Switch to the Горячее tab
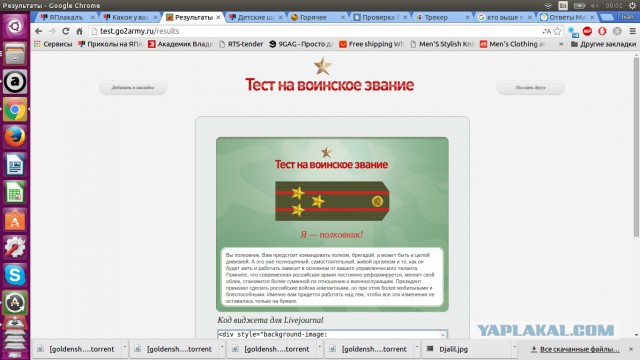Viewport: 640px width, 360px height. [313, 17]
